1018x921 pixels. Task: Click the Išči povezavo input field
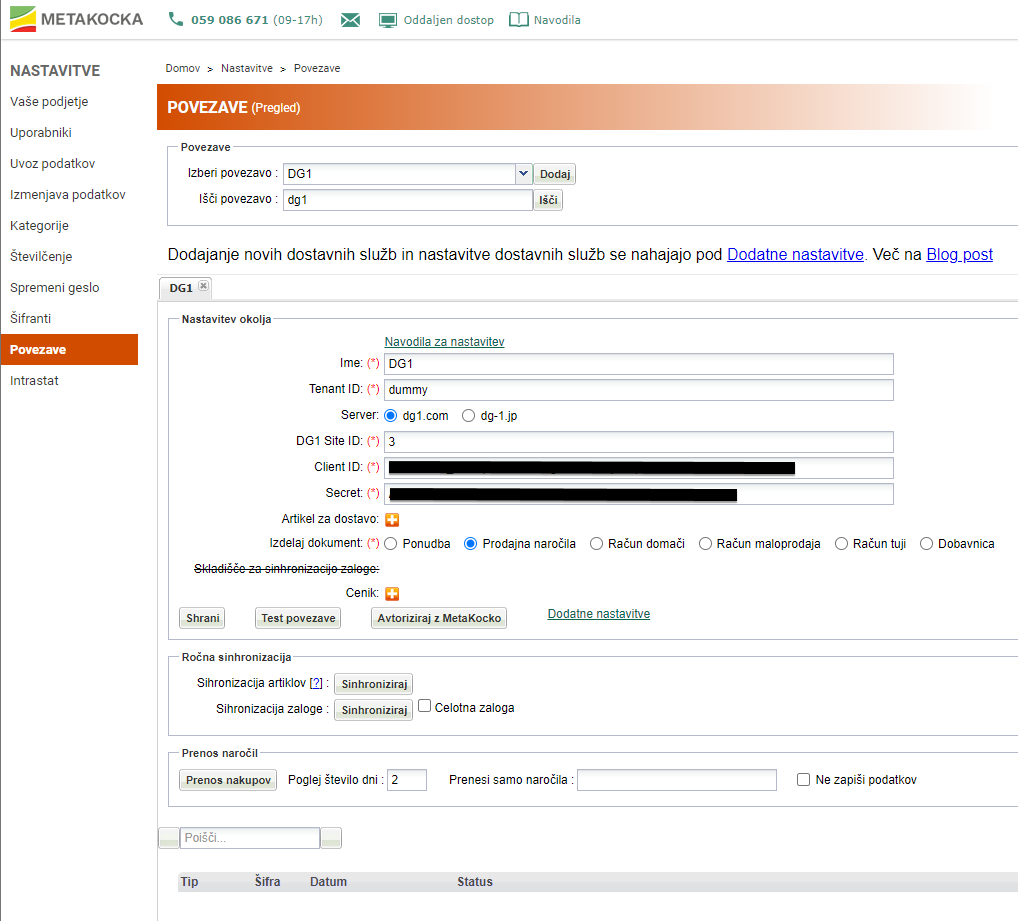pyautogui.click(x=408, y=200)
